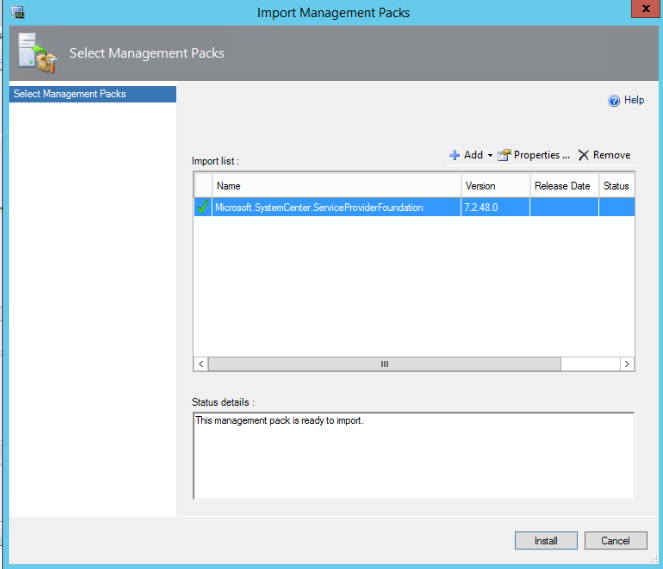
Task: Sort list by Version column header
Action: 494,186
